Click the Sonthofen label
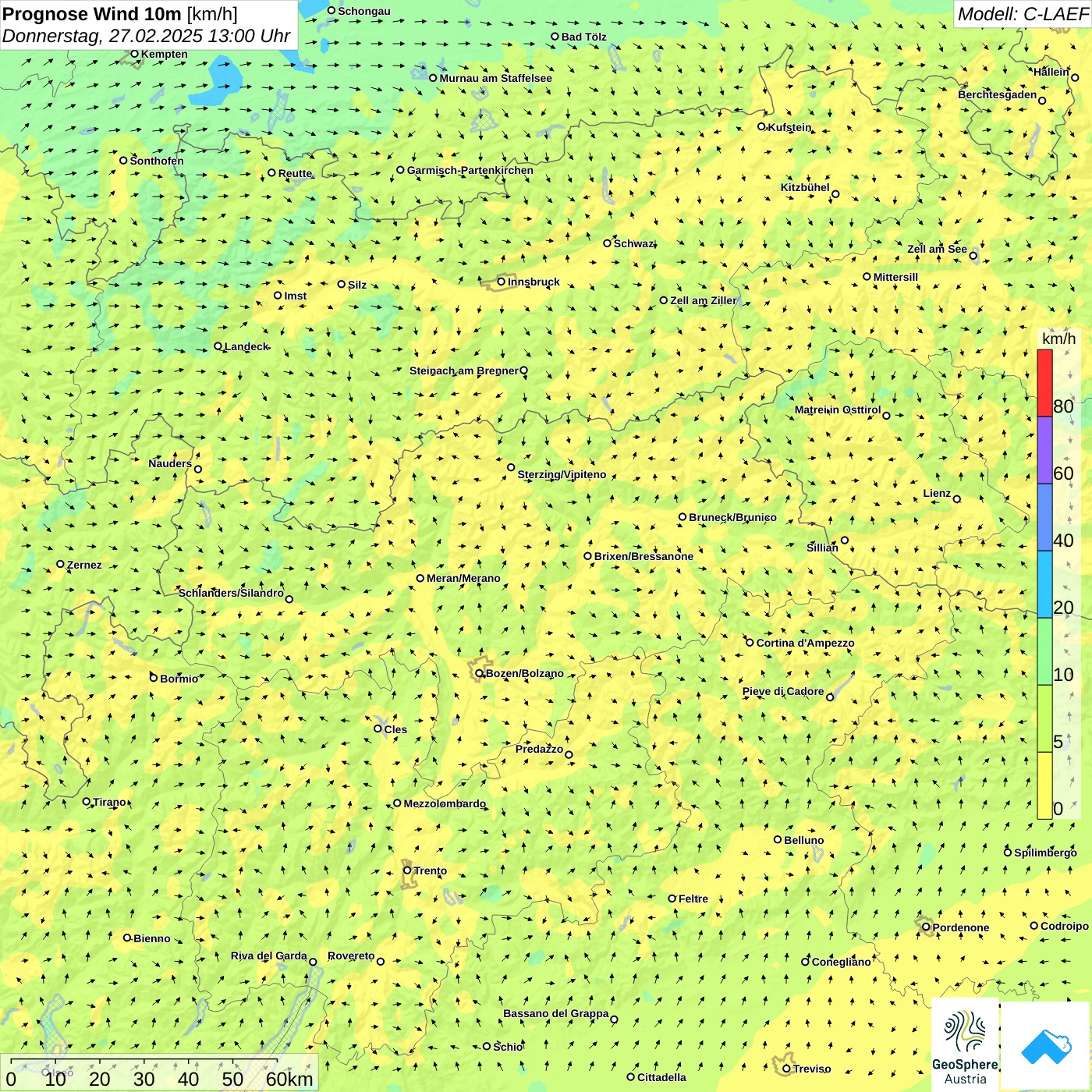This screenshot has height=1092, width=1092. [157, 161]
